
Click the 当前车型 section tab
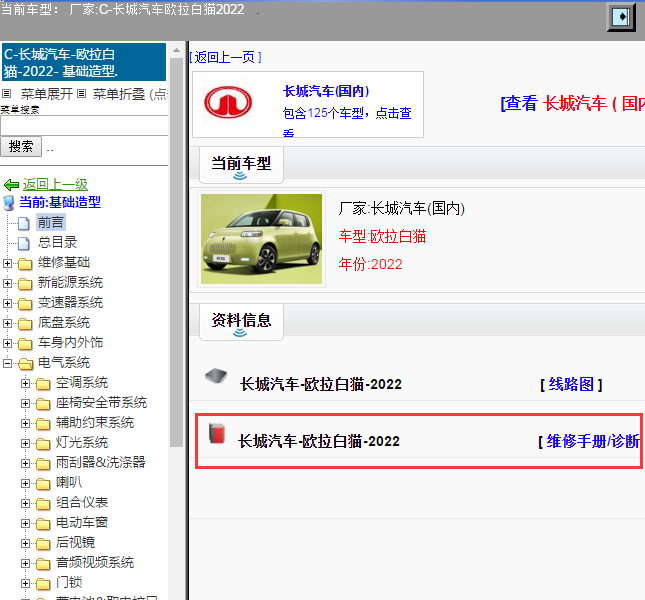tap(241, 165)
